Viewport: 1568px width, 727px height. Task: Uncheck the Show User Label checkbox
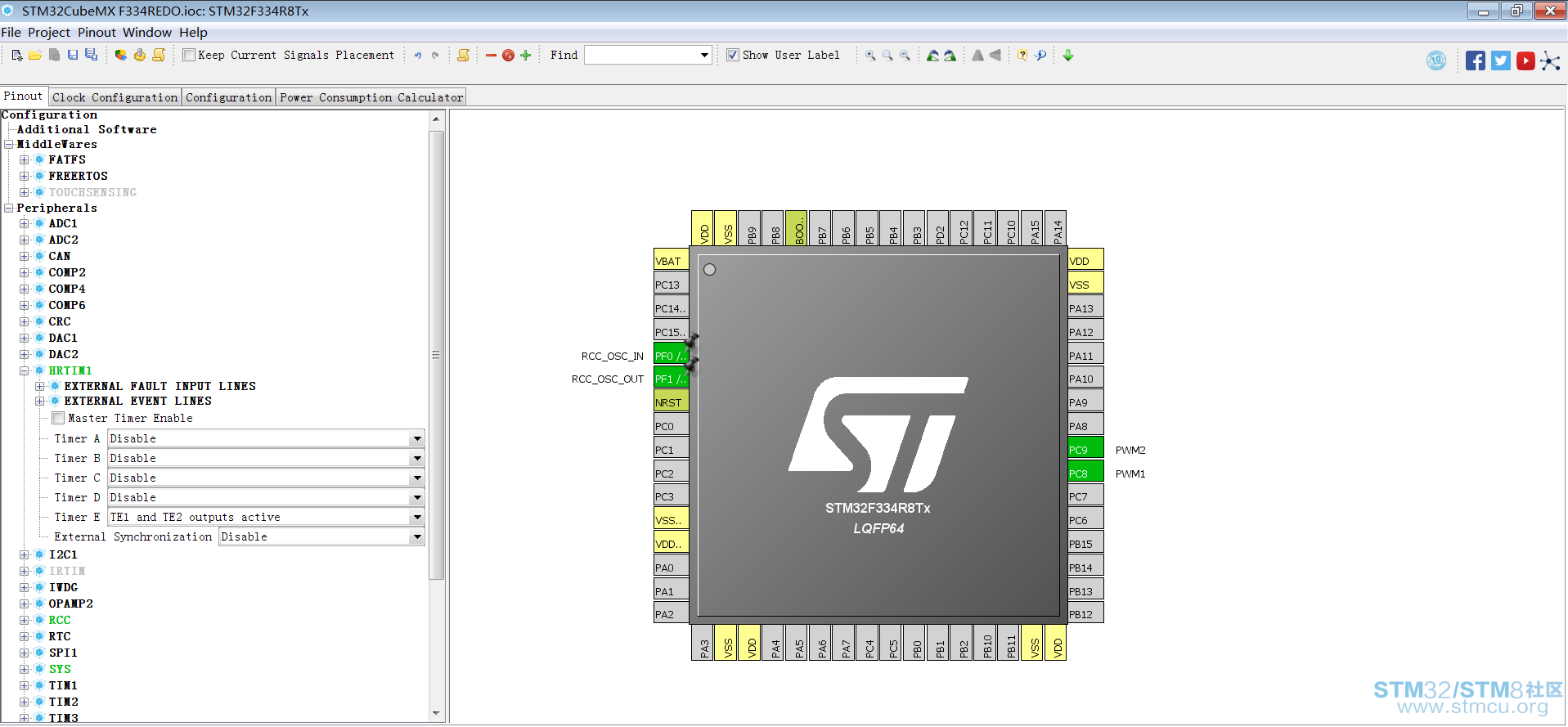coord(733,55)
